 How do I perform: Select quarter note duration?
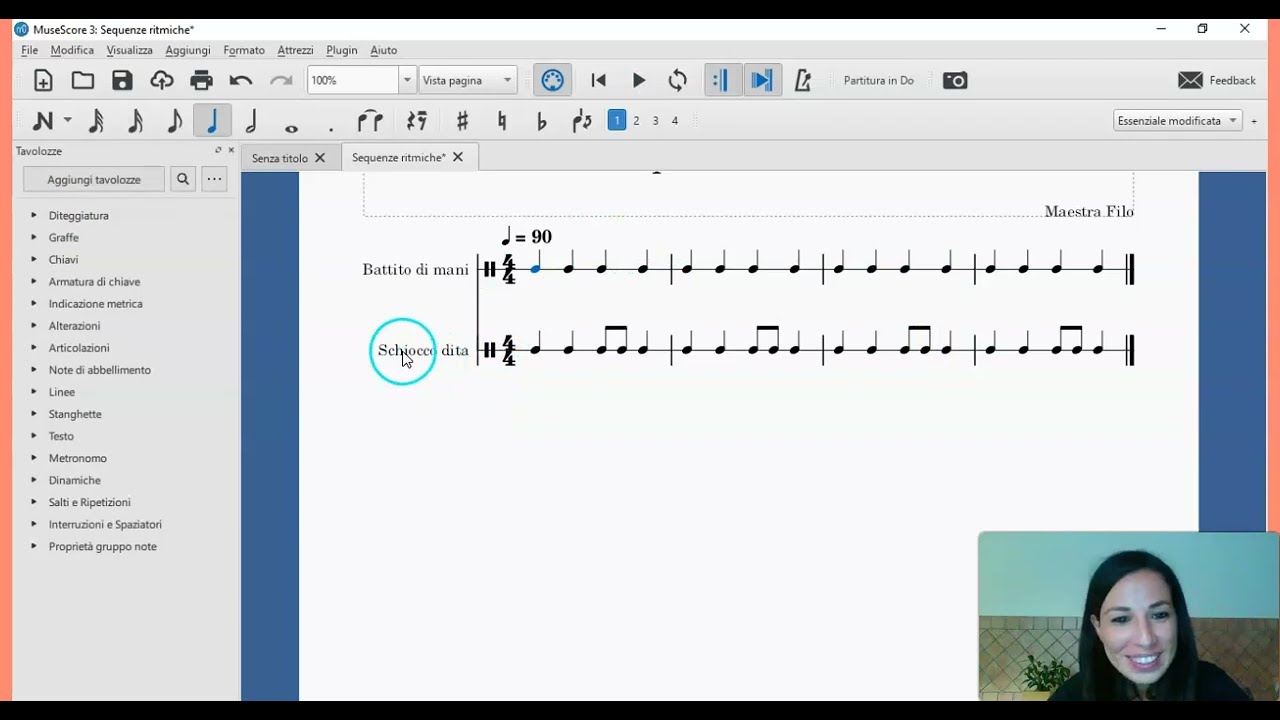[x=212, y=121]
